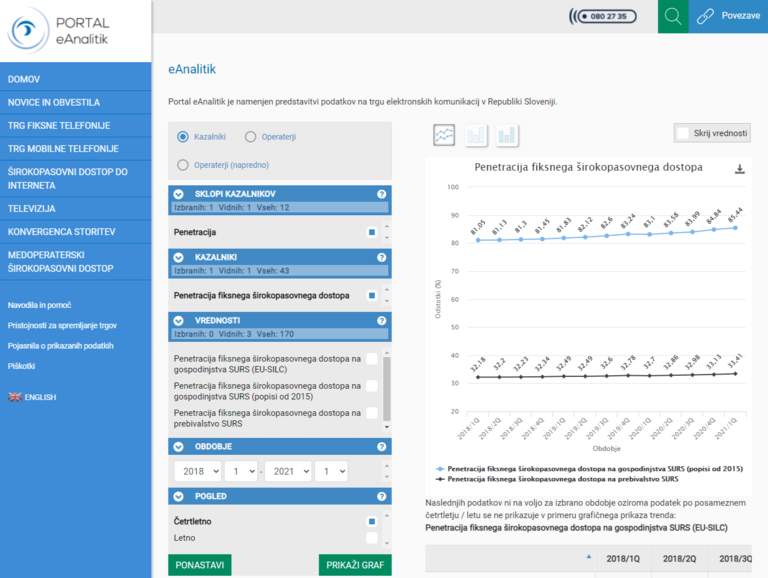This screenshot has height=578, width=768.
Task: Open the start year 2018 dropdown
Action: (197, 471)
